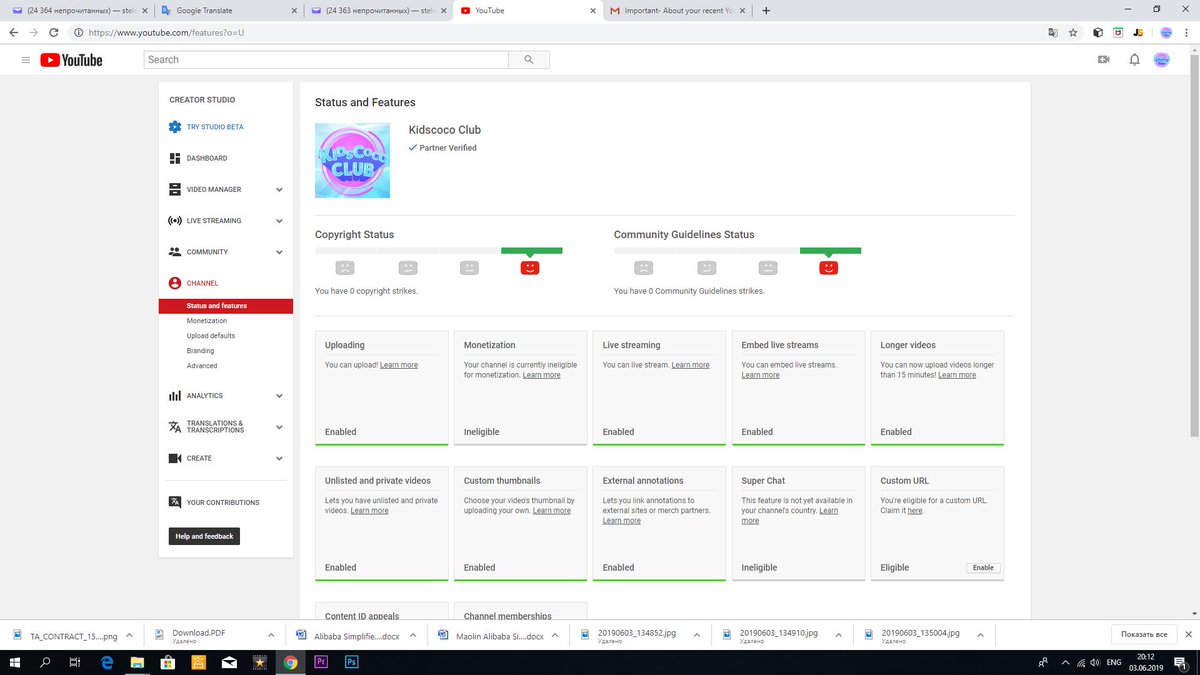
Task: Click Enable button for Custom URL
Action: 983,567
